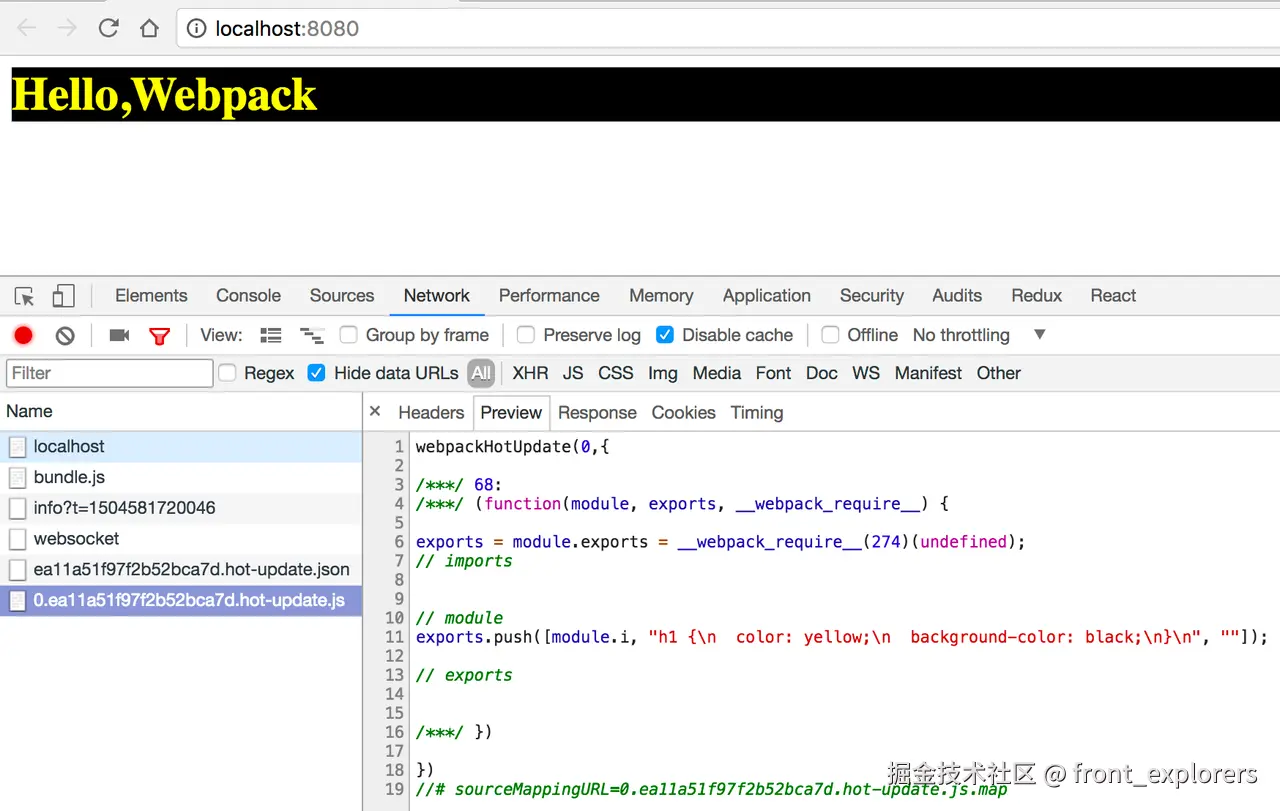The height and width of the screenshot is (811, 1280).
Task: Capture screenshots camera icon
Action: (x=119, y=335)
